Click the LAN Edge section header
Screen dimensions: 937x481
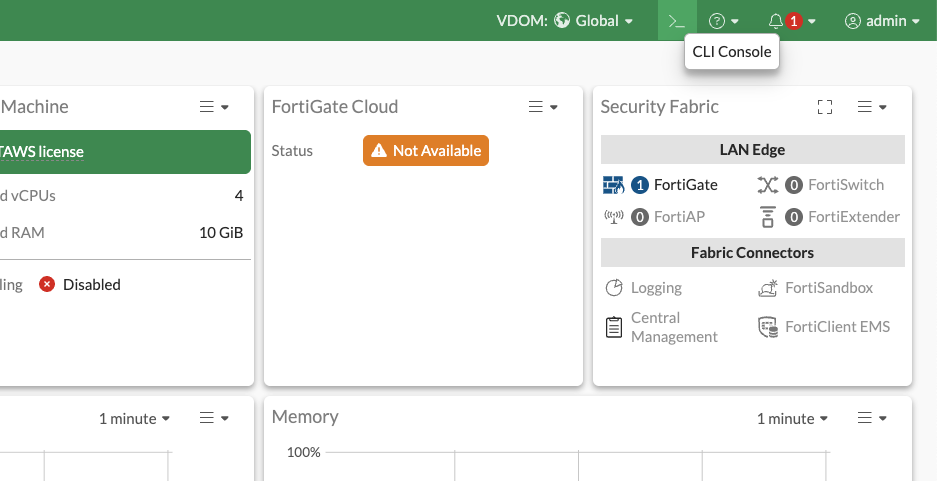coord(752,149)
